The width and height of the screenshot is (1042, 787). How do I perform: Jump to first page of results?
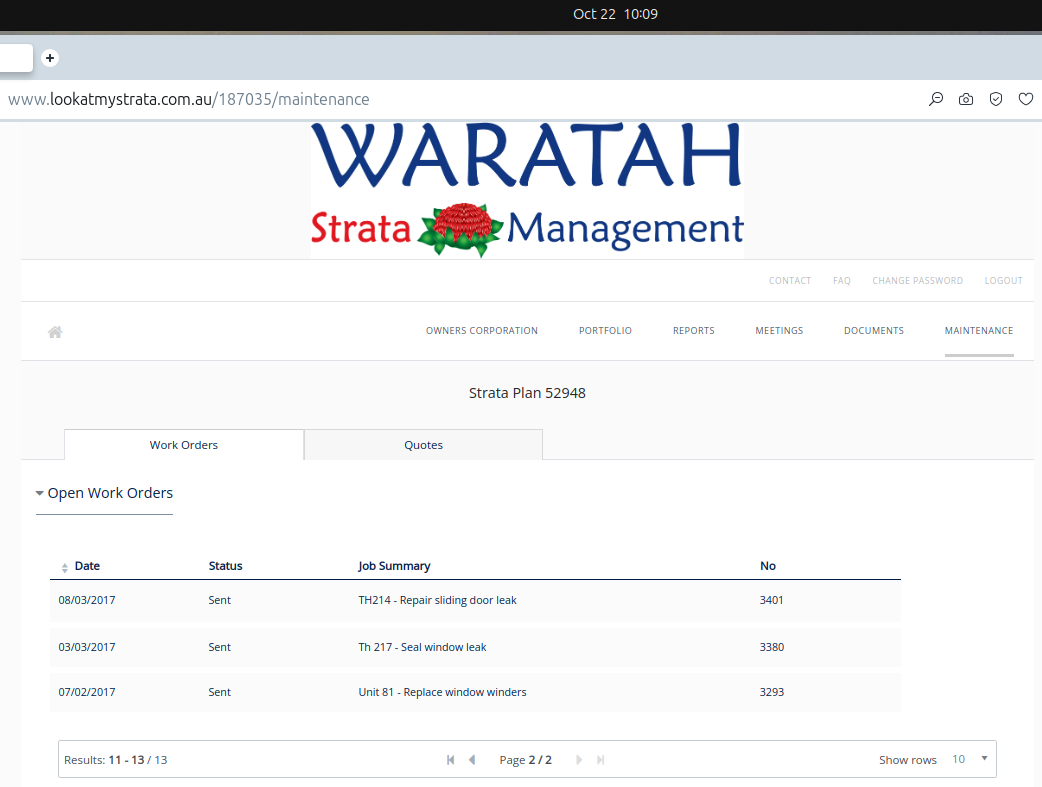[451, 760]
